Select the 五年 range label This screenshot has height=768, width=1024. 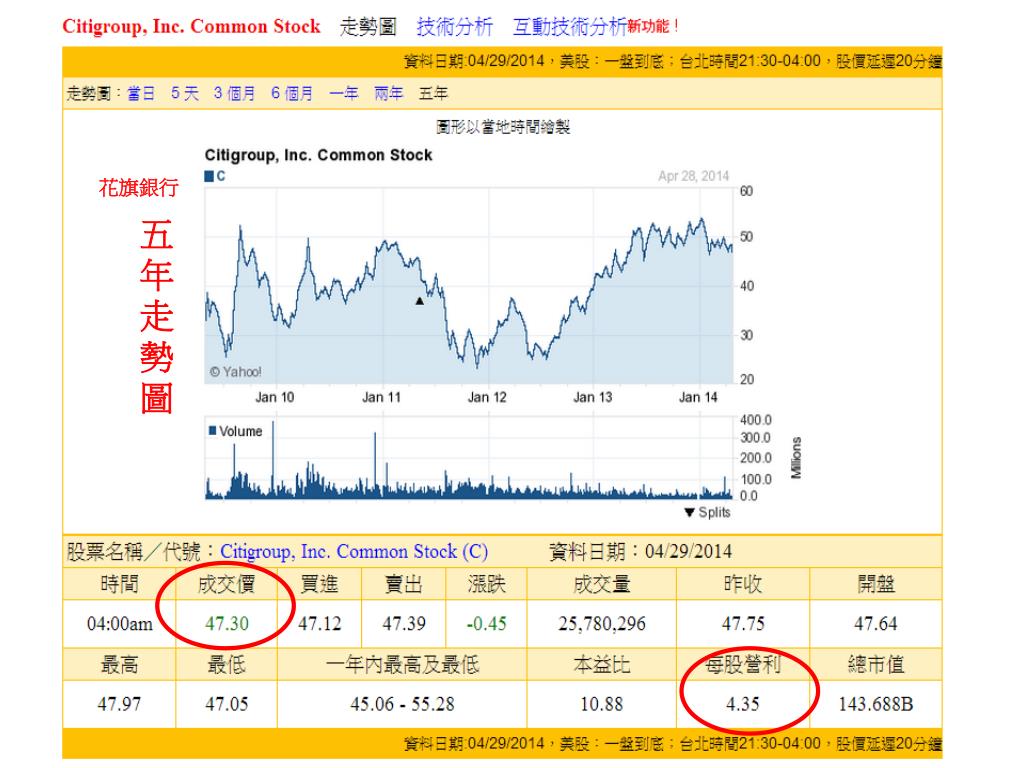tap(433, 93)
